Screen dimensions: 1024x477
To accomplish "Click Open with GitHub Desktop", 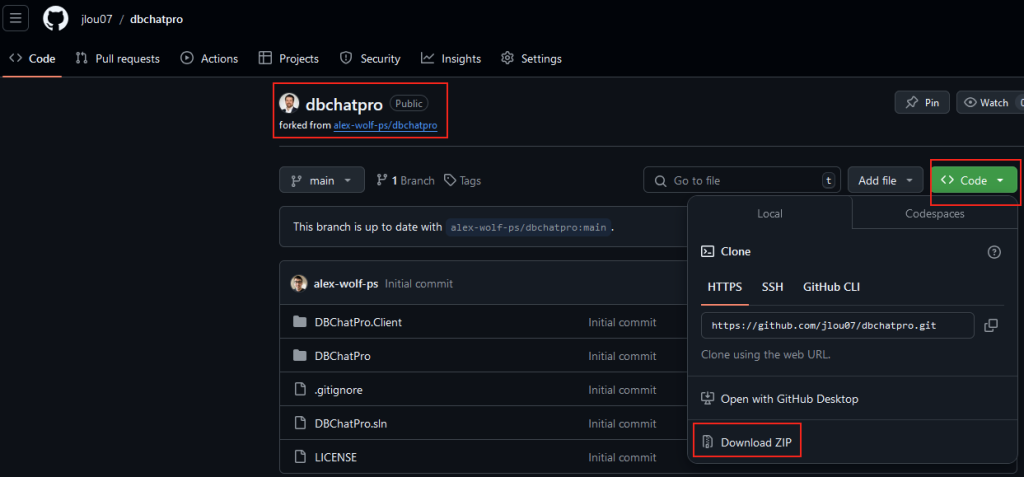I will [780, 399].
